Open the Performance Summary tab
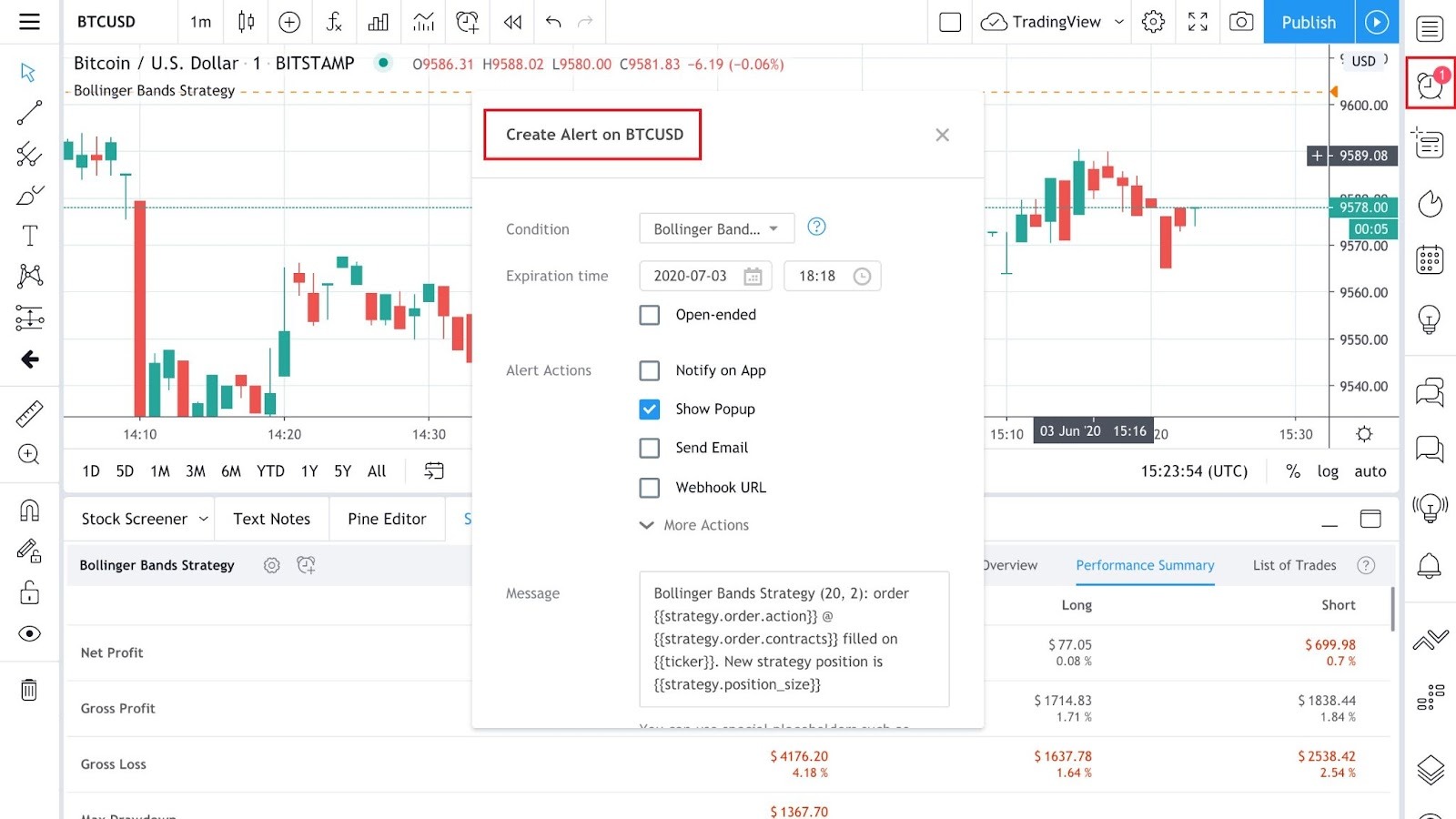Image resolution: width=1456 pixels, height=819 pixels. [x=1144, y=565]
